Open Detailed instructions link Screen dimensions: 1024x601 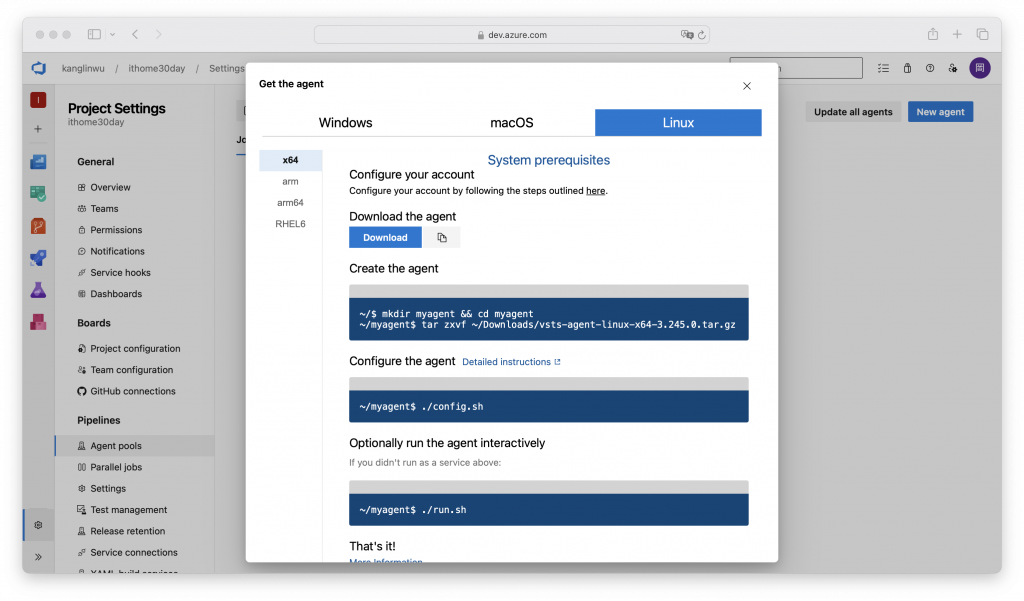(x=511, y=362)
